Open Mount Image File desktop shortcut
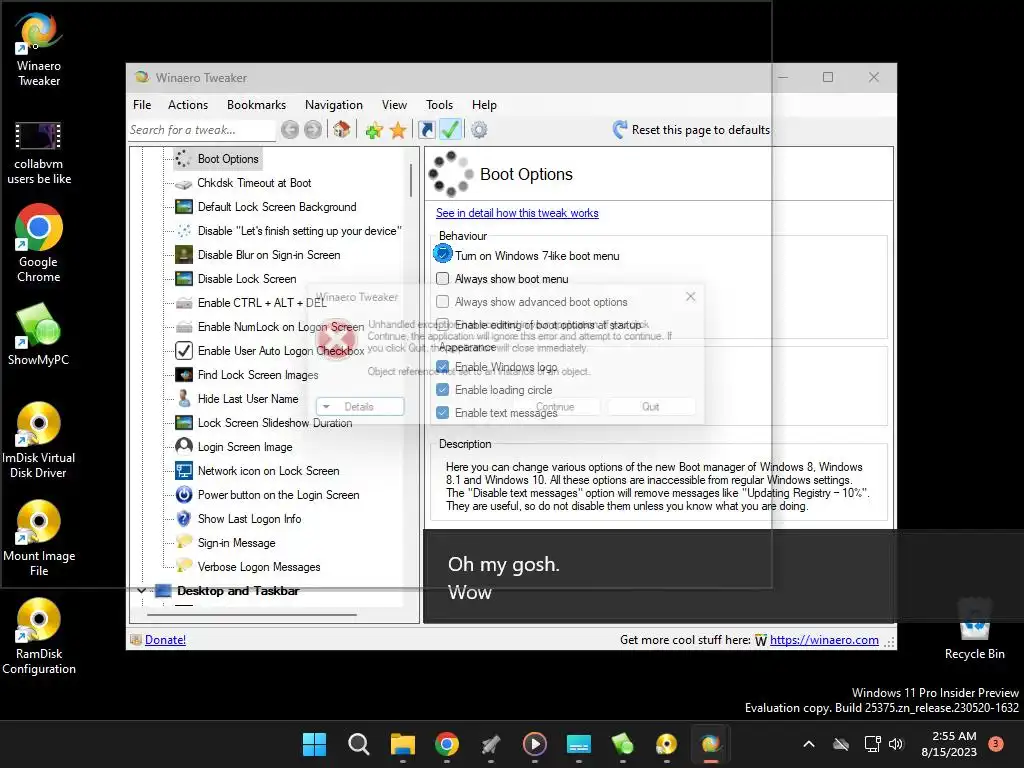Image resolution: width=1024 pixels, height=768 pixels. (x=39, y=538)
